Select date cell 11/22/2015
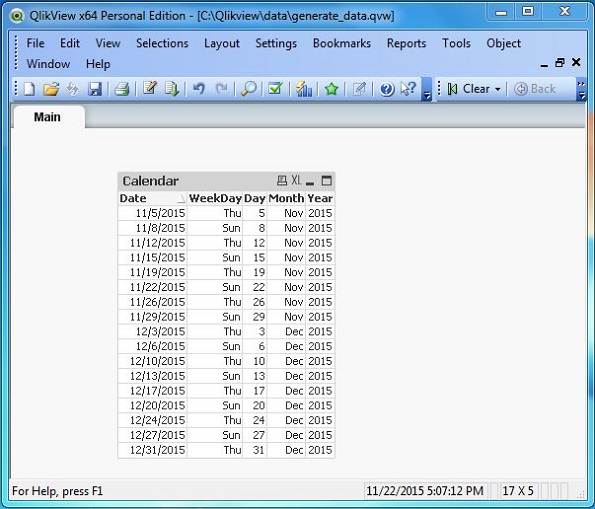Screen dimensions: 595x509 point(152,287)
